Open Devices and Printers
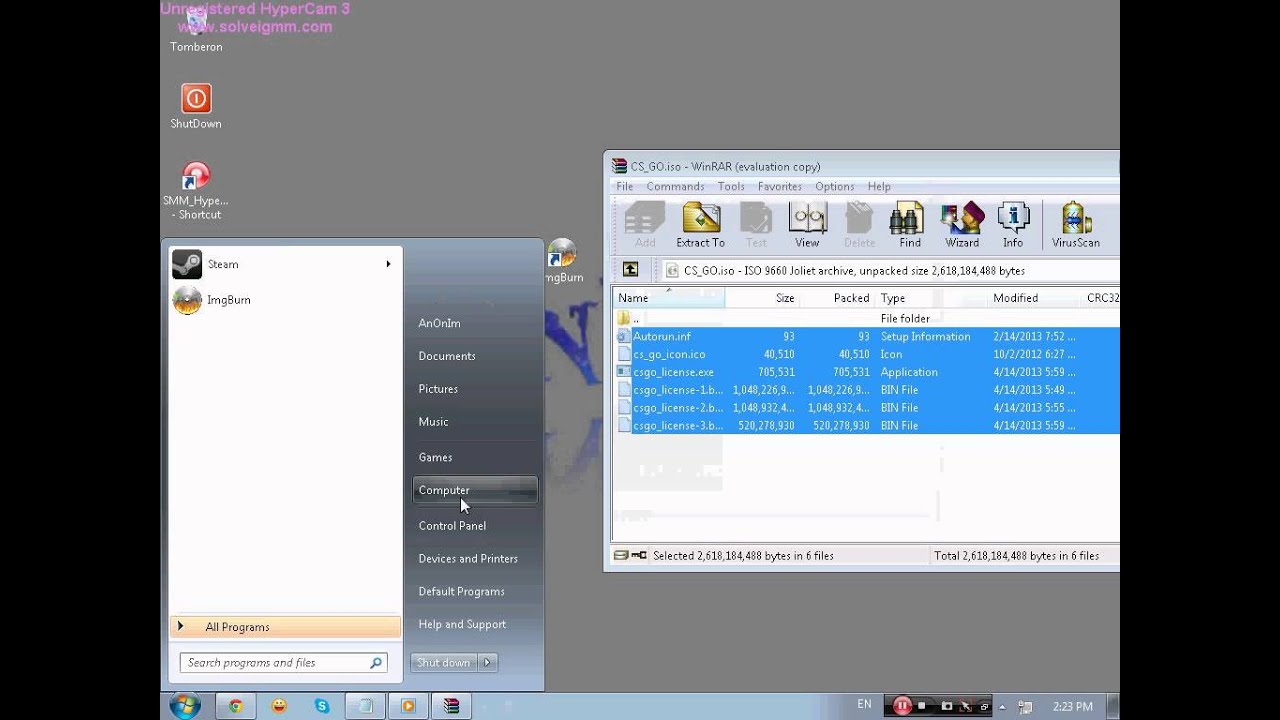 click(468, 559)
